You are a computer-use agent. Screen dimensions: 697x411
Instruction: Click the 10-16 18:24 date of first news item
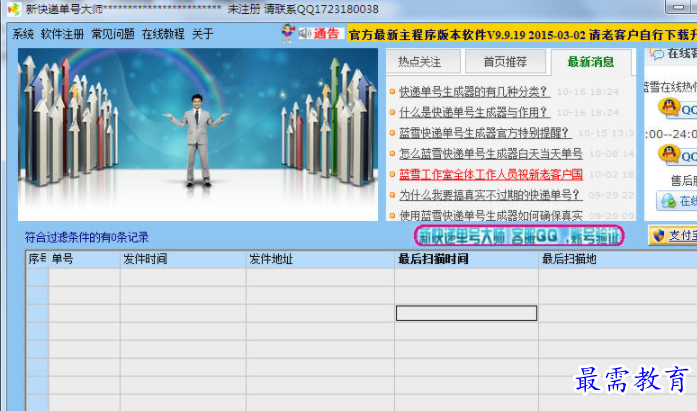click(588, 92)
